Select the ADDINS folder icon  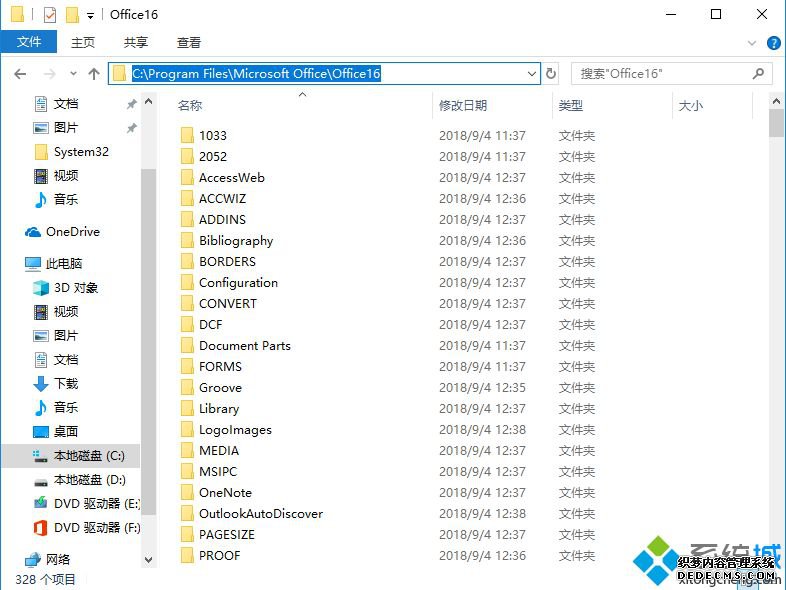point(187,220)
